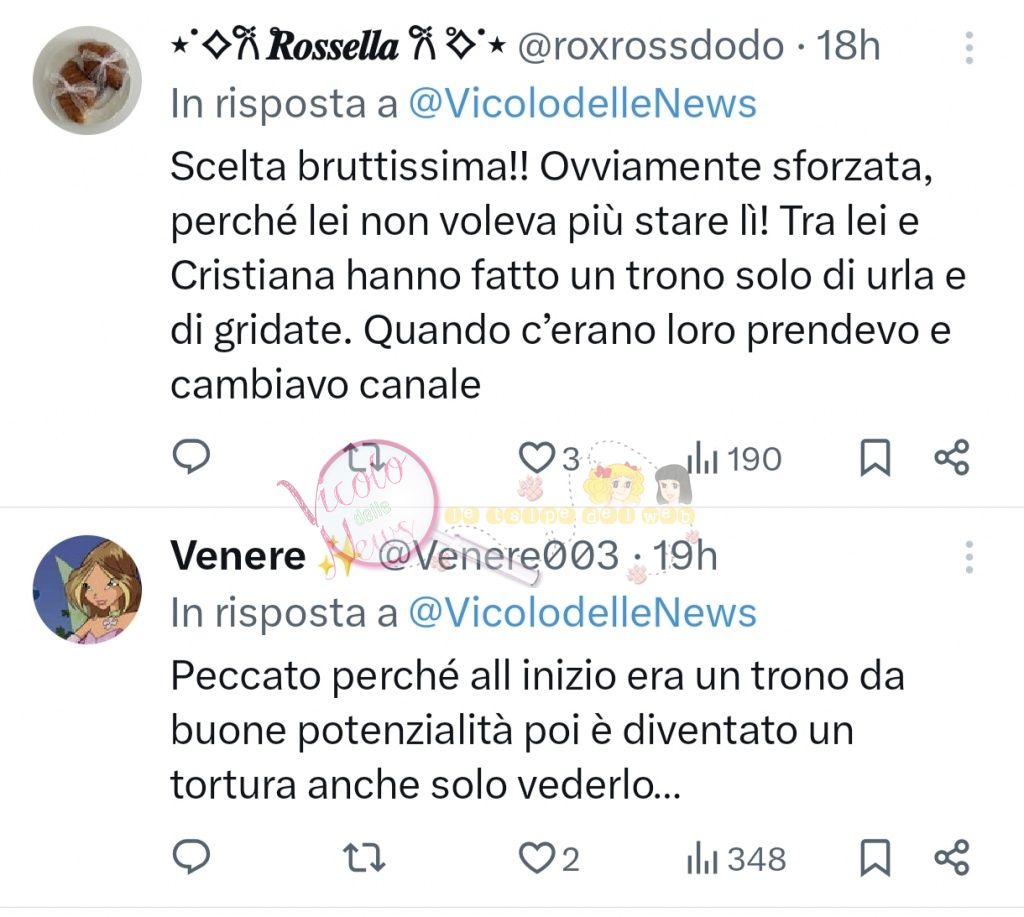Retweet Rossella's post
Screen dimensions: 1024x917
point(362,458)
